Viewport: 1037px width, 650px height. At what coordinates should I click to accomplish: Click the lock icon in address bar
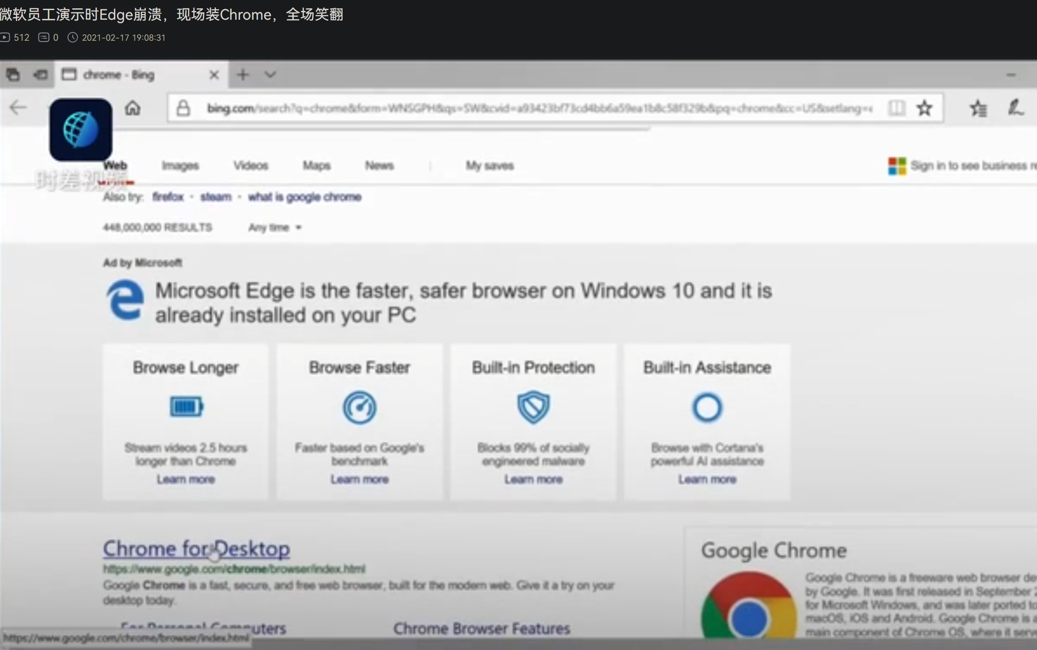183,108
